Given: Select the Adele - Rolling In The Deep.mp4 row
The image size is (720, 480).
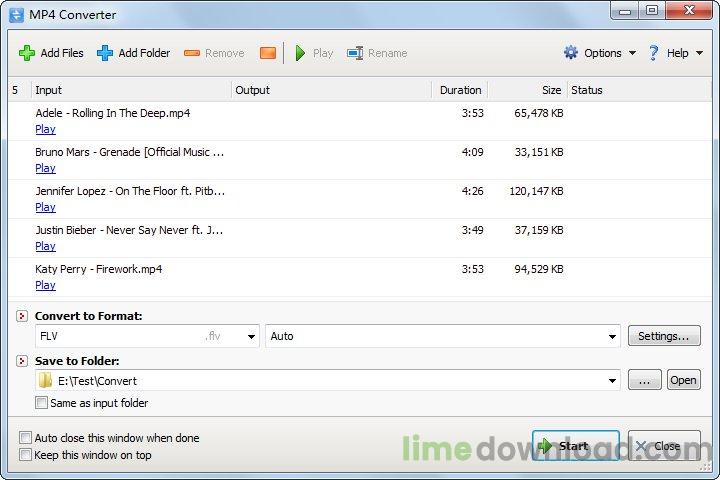Looking at the screenshot, I should 360,121.
